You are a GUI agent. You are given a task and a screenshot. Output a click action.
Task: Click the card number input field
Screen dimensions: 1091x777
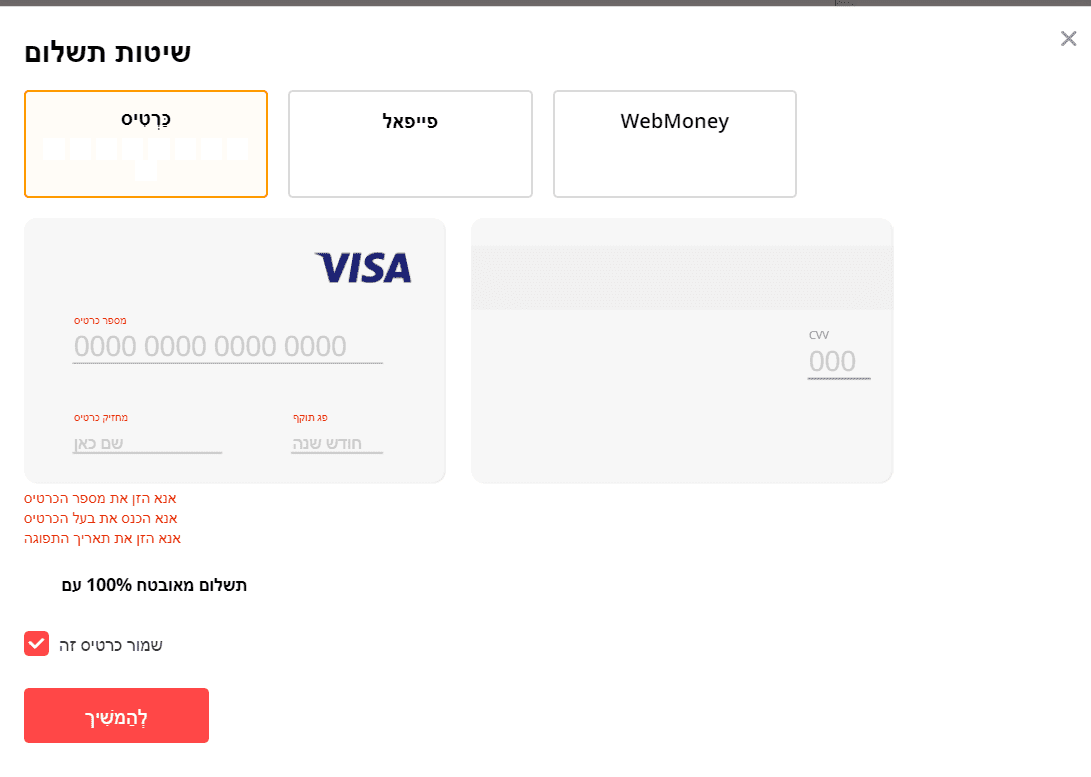click(227, 347)
